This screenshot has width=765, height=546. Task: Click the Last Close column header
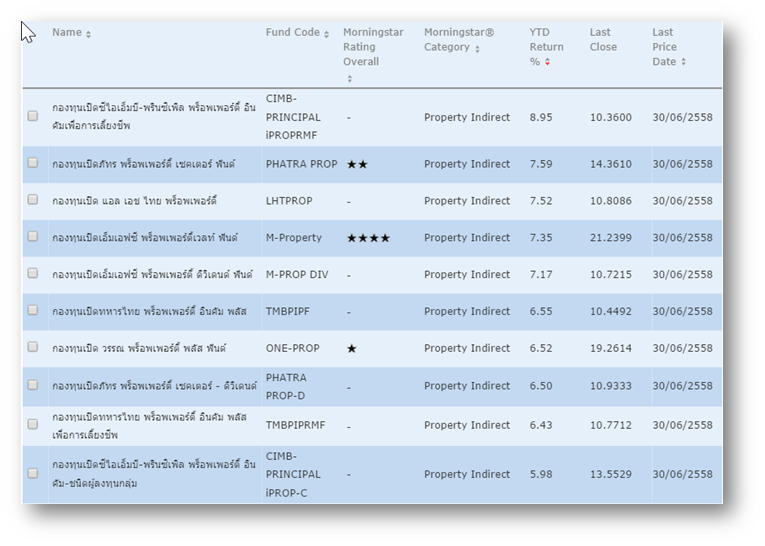pos(603,39)
